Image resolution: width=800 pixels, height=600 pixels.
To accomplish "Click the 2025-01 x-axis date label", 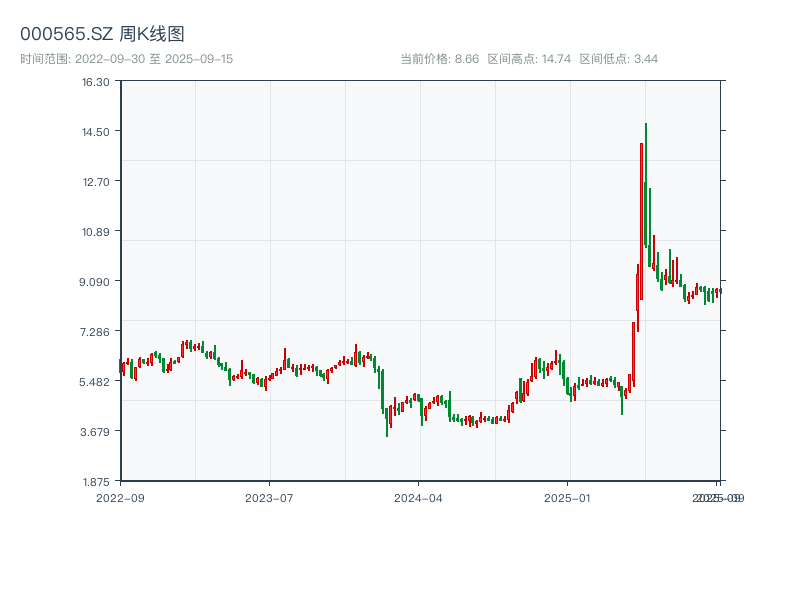I will point(569,497).
